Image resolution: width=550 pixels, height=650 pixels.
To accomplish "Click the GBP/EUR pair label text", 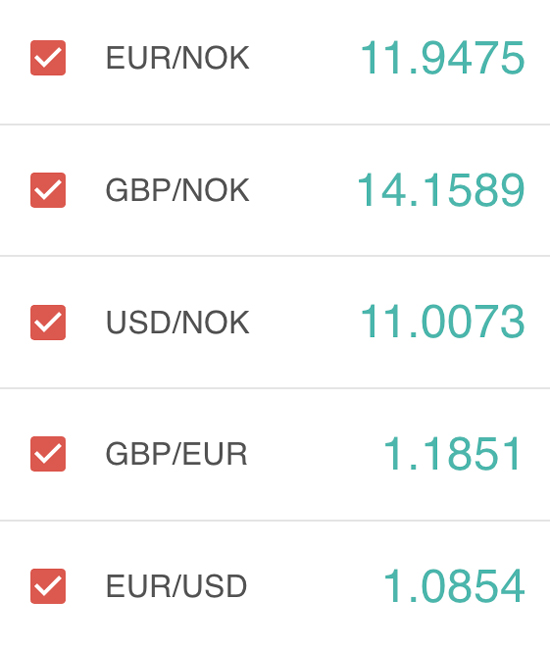I will pos(177,454).
